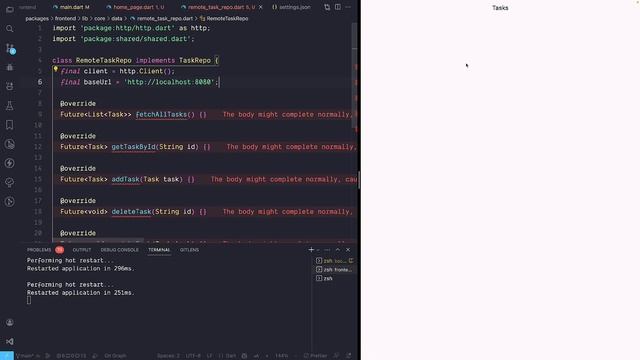Open the Bookmarks view in activity bar
Viewport: 640px width, 360px height.
[10, 125]
